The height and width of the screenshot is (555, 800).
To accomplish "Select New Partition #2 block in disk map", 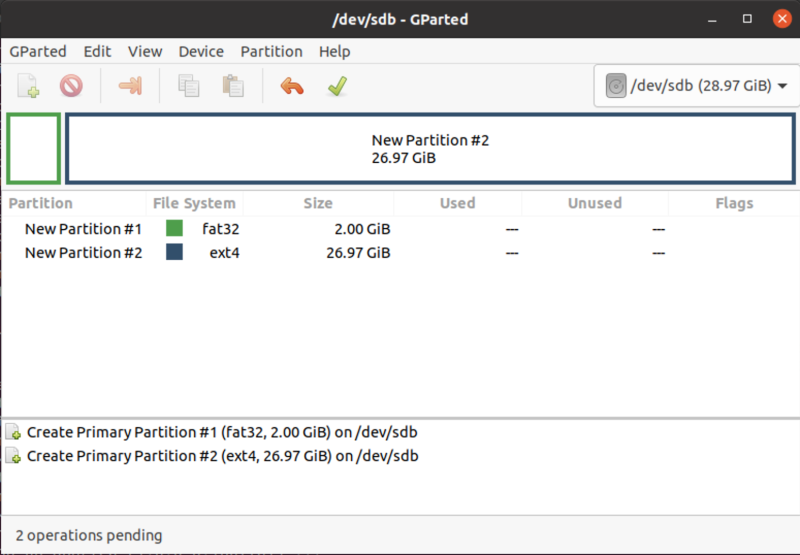I will coord(430,148).
